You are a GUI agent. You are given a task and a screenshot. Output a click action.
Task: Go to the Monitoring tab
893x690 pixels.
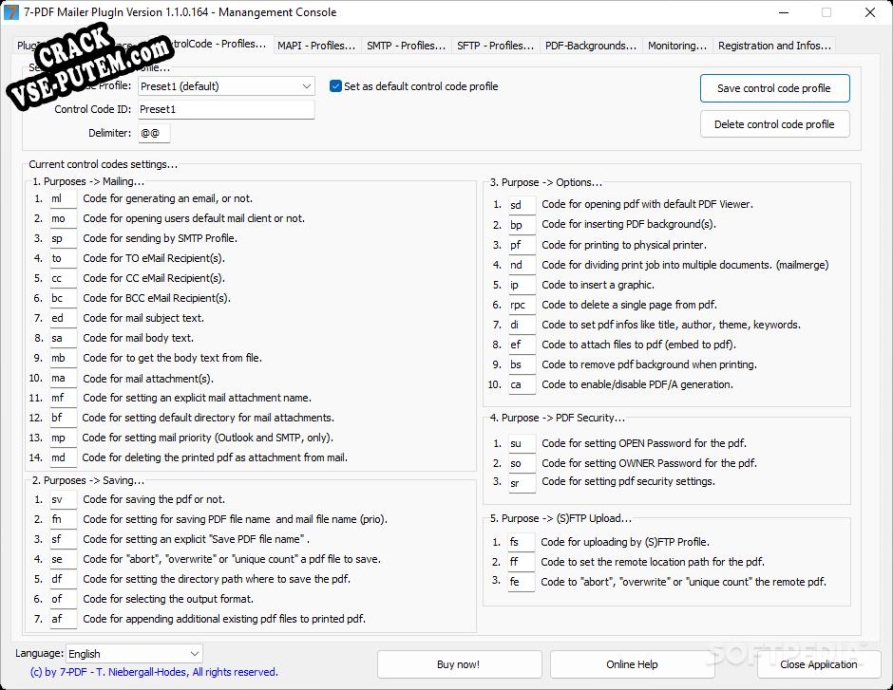click(x=677, y=46)
